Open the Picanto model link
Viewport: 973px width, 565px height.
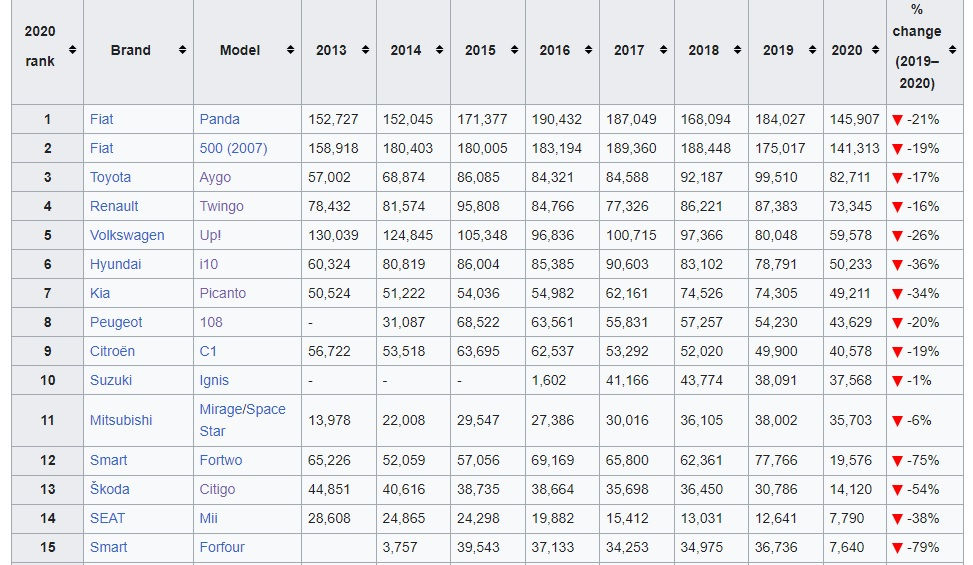pos(223,293)
